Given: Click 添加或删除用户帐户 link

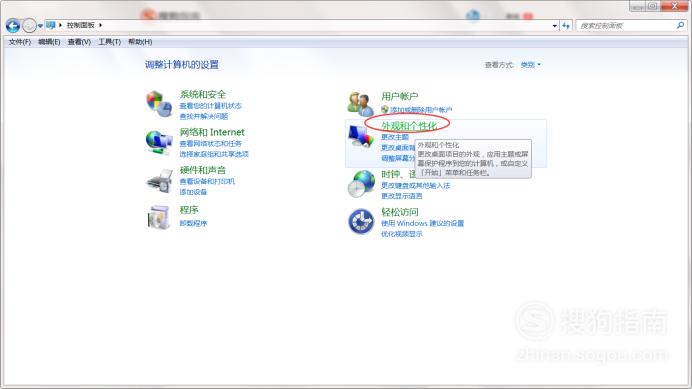Looking at the screenshot, I should 421,110.
